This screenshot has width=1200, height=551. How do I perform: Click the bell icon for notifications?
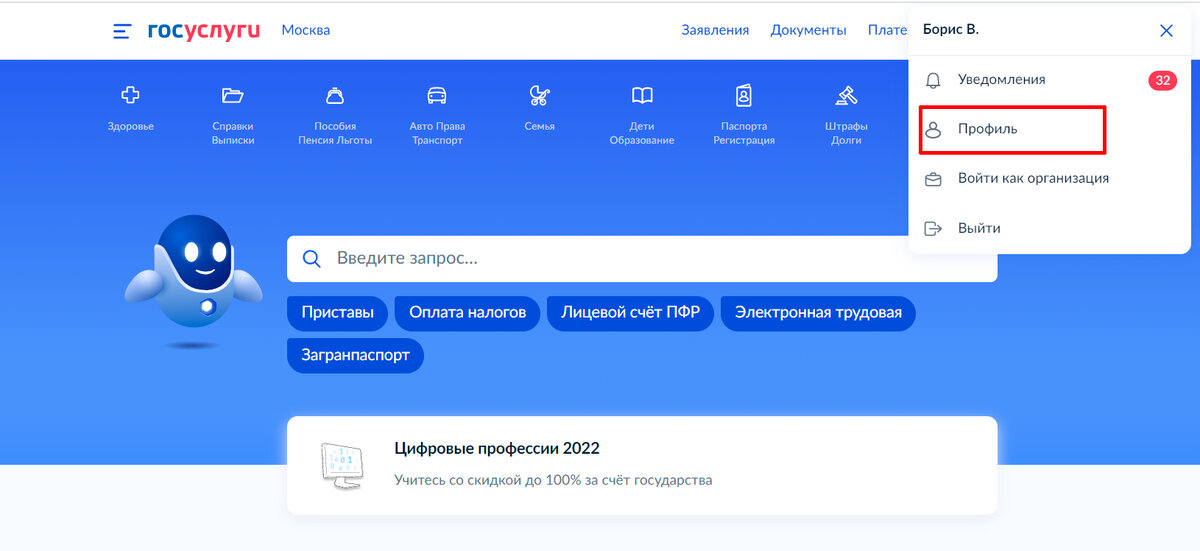tap(933, 80)
